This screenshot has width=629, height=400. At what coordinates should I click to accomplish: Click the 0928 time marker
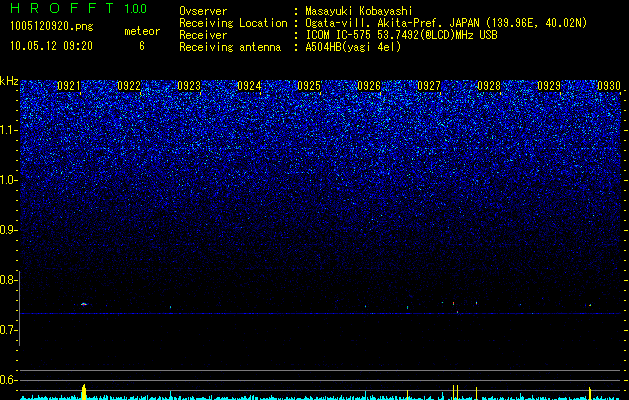[x=489, y=86]
